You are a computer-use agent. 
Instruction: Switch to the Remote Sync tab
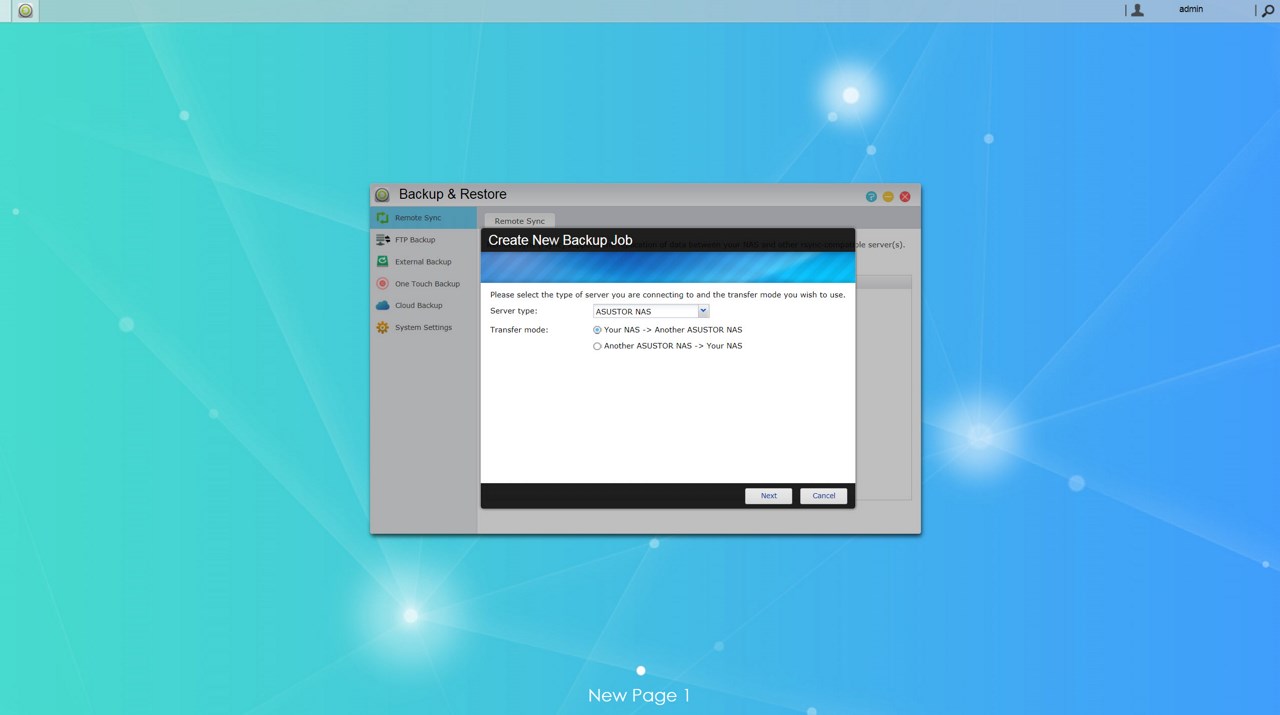(519, 221)
